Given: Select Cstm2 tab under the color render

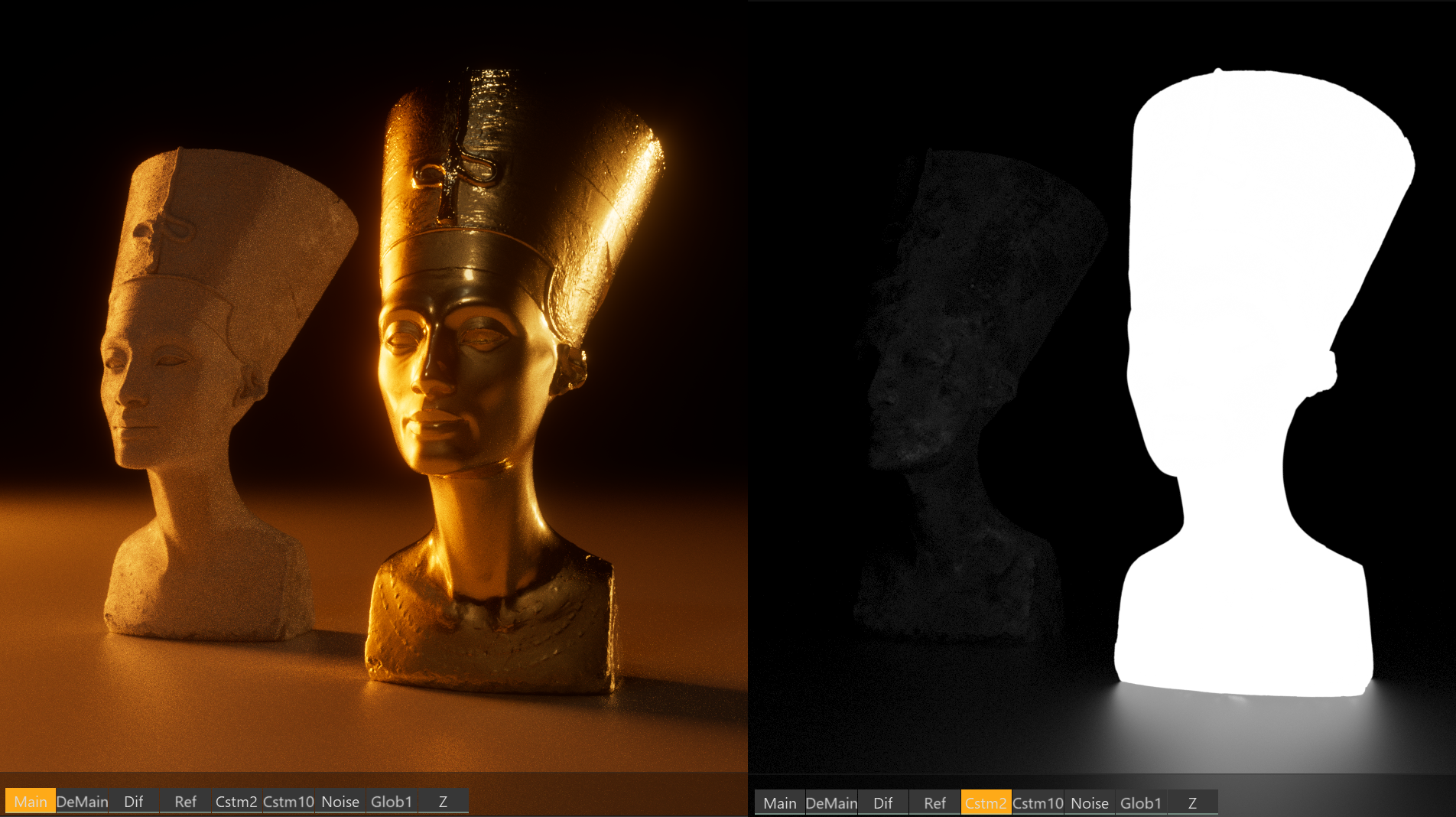Looking at the screenshot, I should [236, 801].
